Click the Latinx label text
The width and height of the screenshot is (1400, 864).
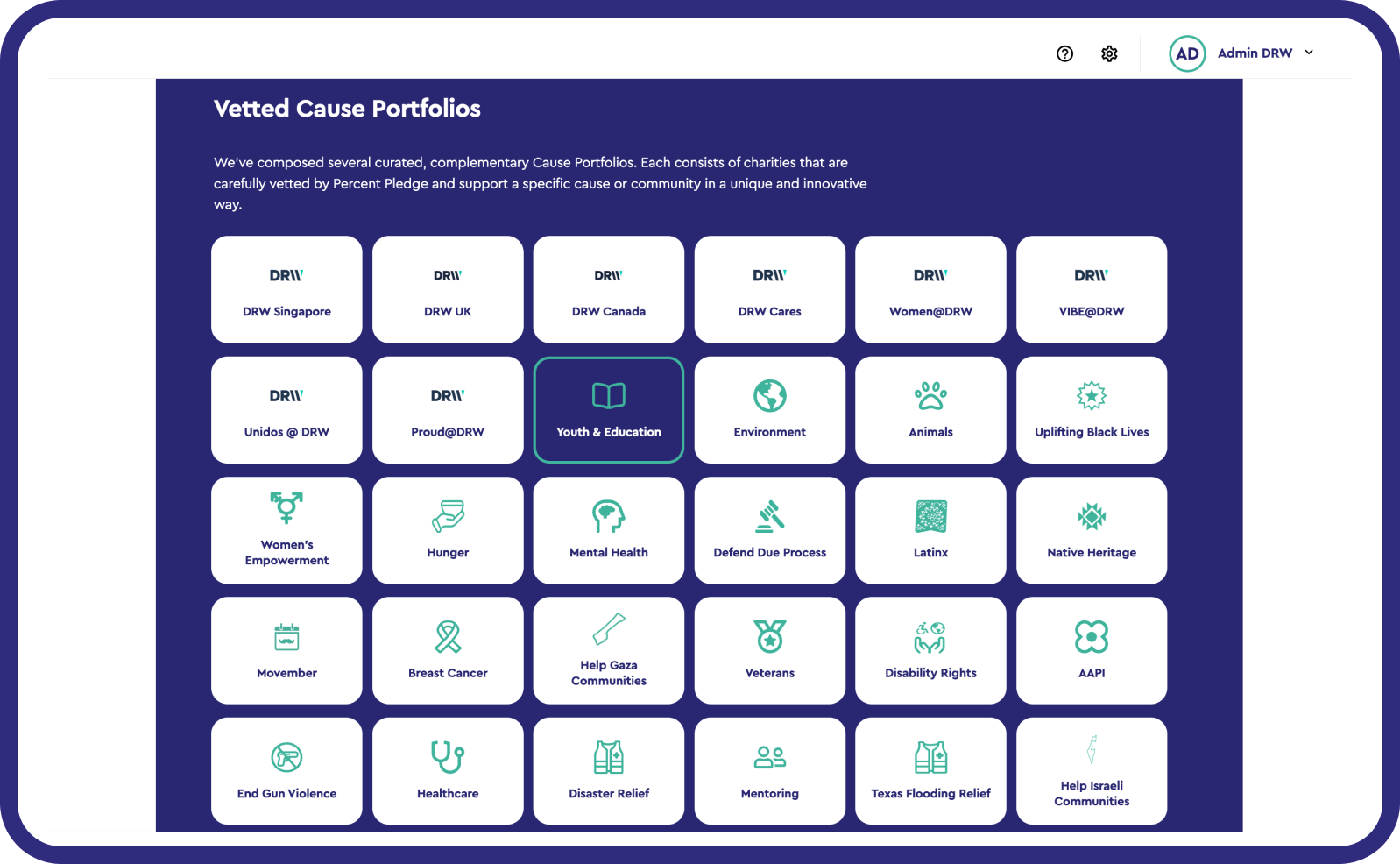coord(930,552)
